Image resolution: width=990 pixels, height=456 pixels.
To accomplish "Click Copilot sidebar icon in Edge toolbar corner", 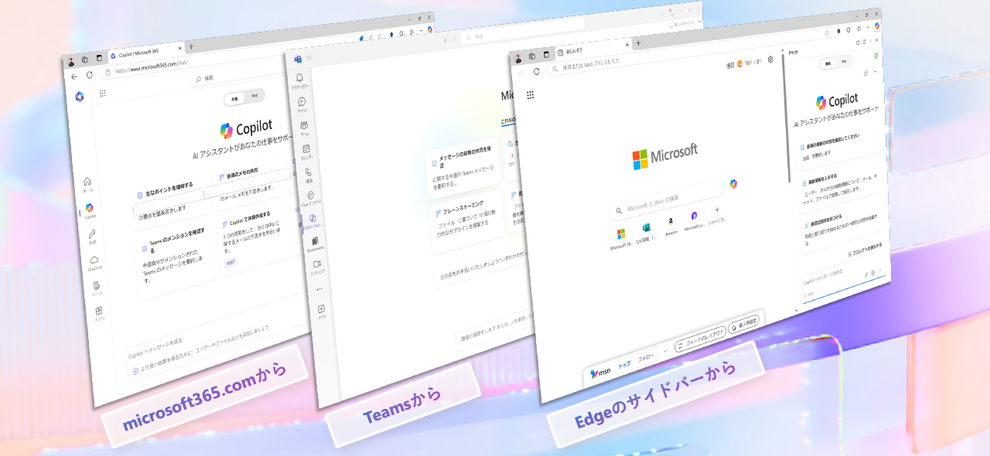I will [877, 27].
